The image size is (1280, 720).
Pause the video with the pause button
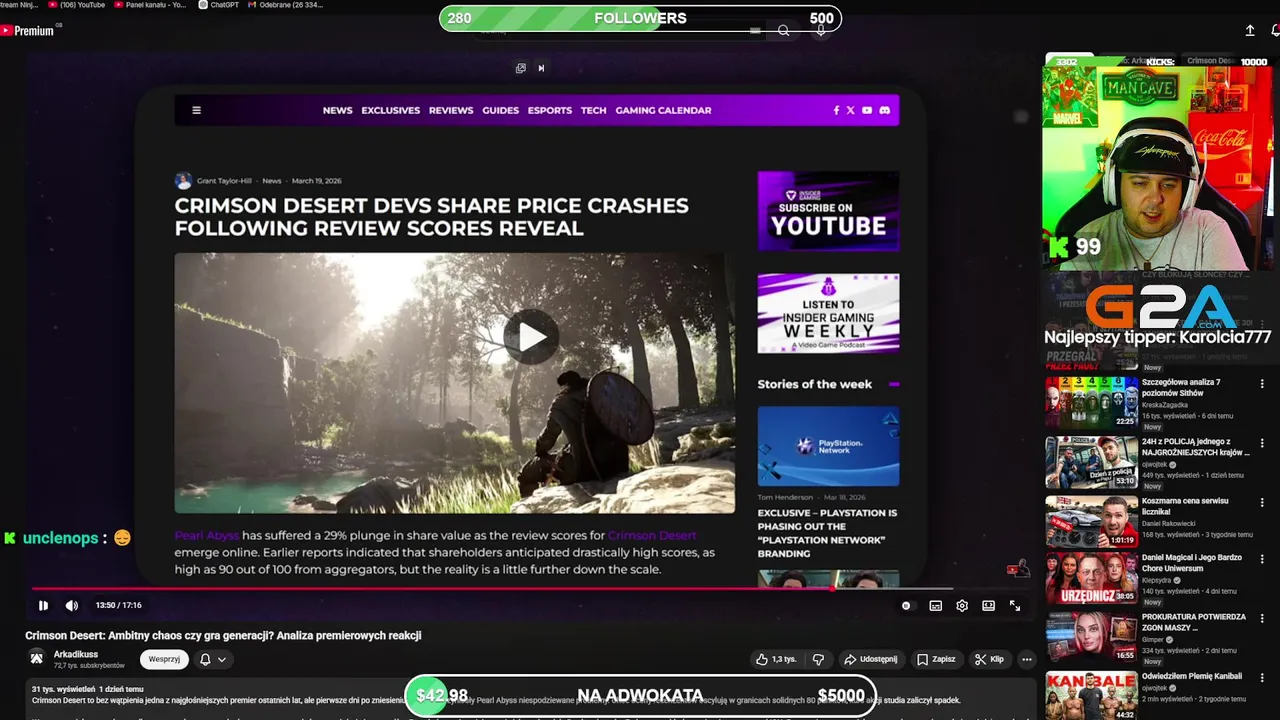(43, 605)
